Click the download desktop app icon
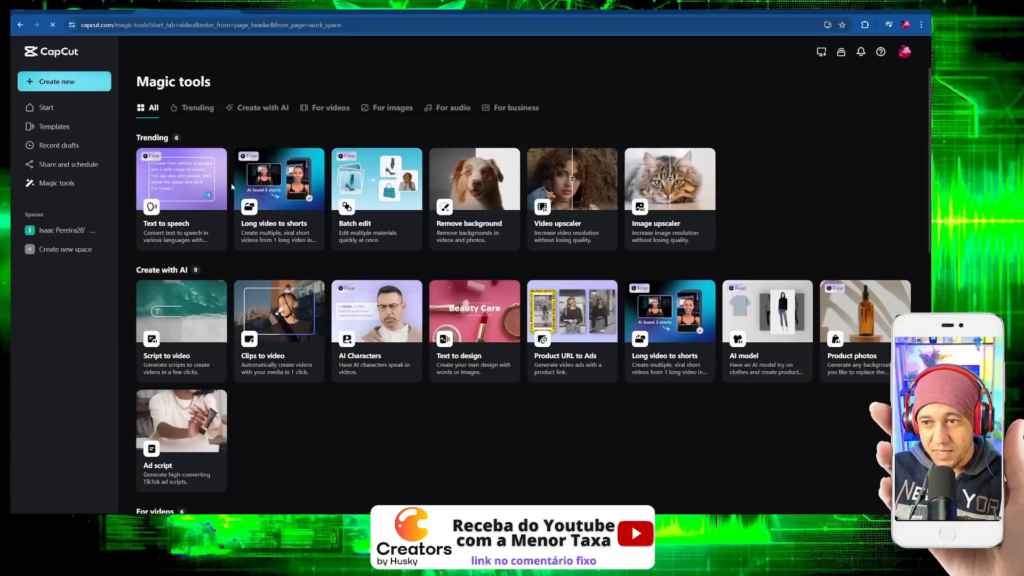 (821, 52)
